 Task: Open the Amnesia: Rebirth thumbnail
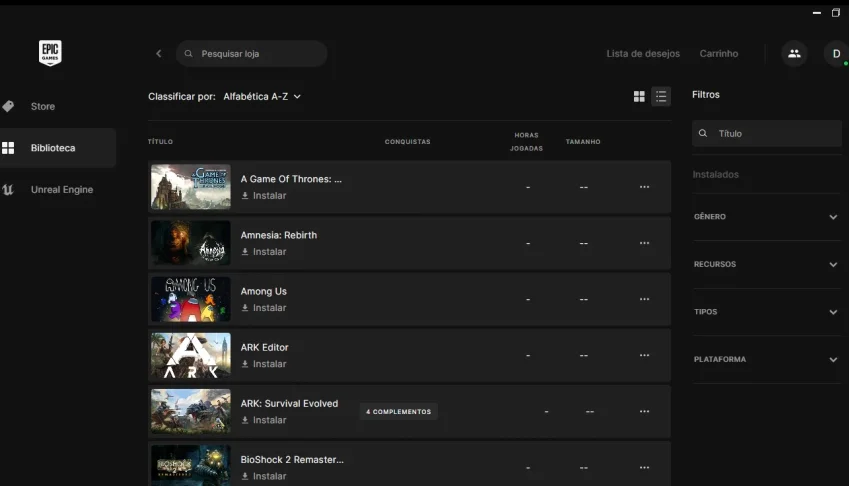click(x=191, y=243)
